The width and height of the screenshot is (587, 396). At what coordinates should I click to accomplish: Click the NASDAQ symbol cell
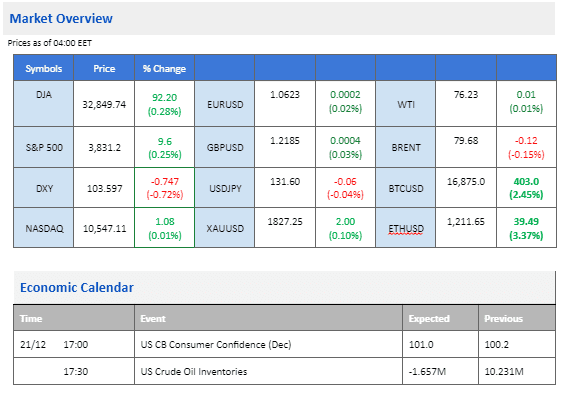click(x=43, y=228)
